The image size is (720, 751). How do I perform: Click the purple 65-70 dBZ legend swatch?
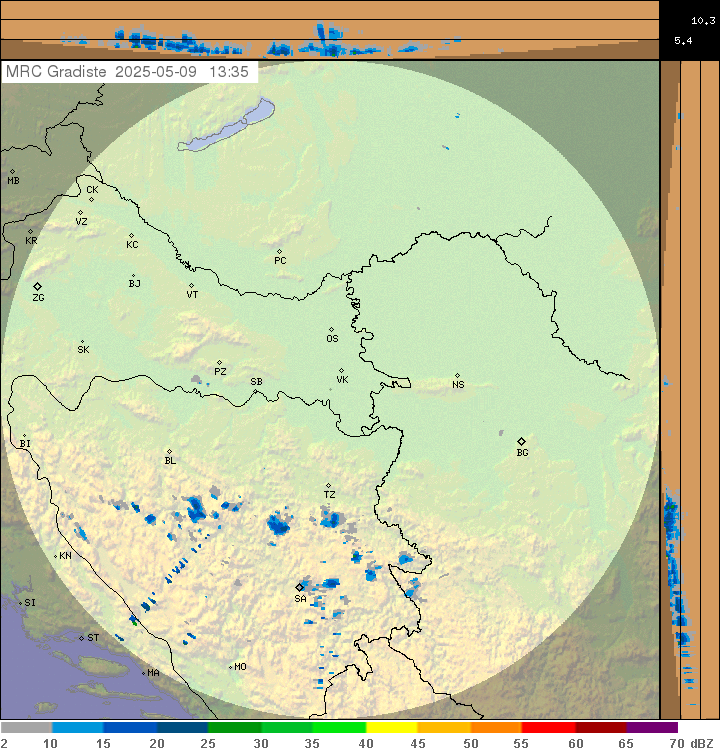[x=652, y=728]
